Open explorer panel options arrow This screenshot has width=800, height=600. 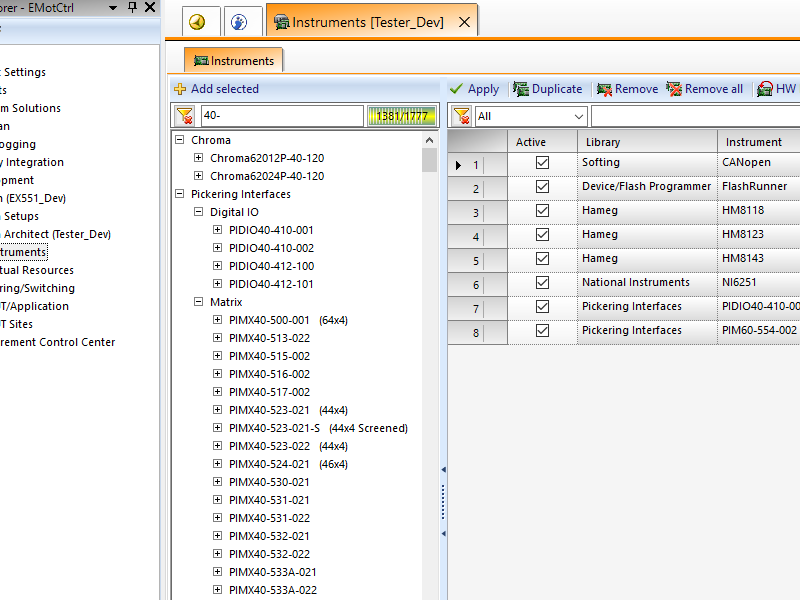(x=114, y=8)
